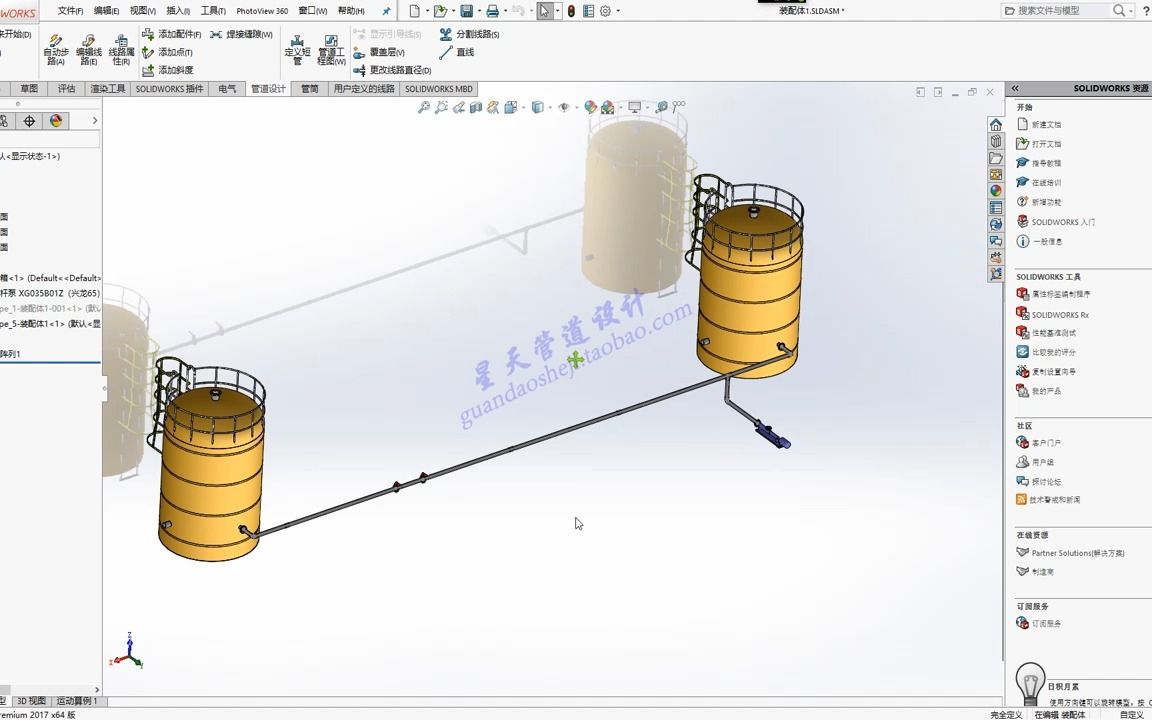Expand the Save button dropdown arrow

pos(479,11)
